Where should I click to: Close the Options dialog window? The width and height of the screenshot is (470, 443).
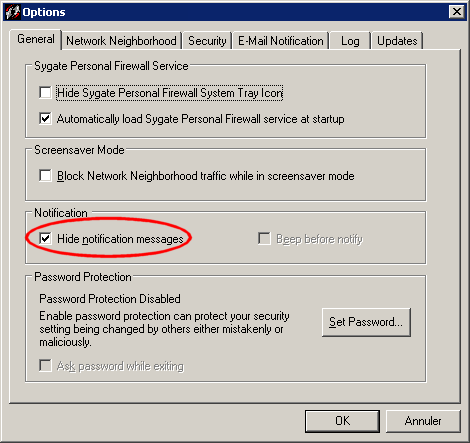click(457, 12)
